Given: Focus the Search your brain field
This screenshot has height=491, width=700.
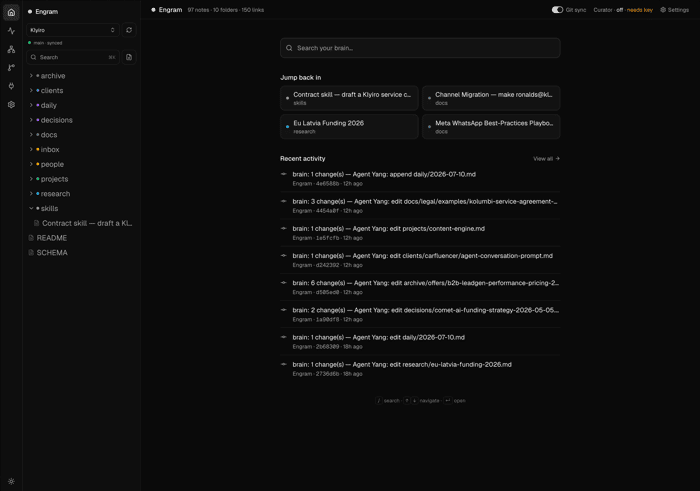Looking at the screenshot, I should [x=420, y=48].
